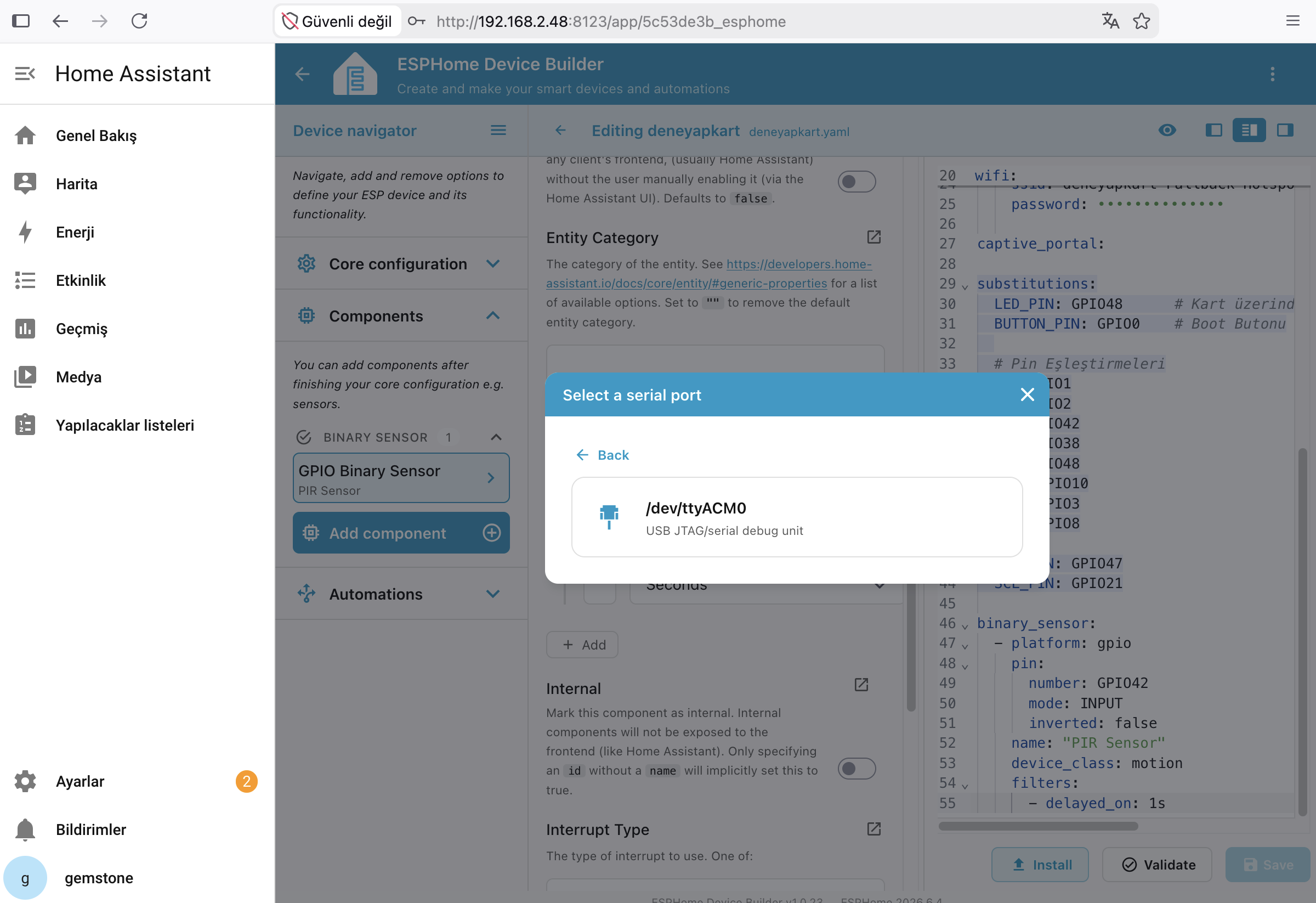Viewport: 1316px width, 903px height.
Task: Open Harita map page
Action: [x=137, y=184]
